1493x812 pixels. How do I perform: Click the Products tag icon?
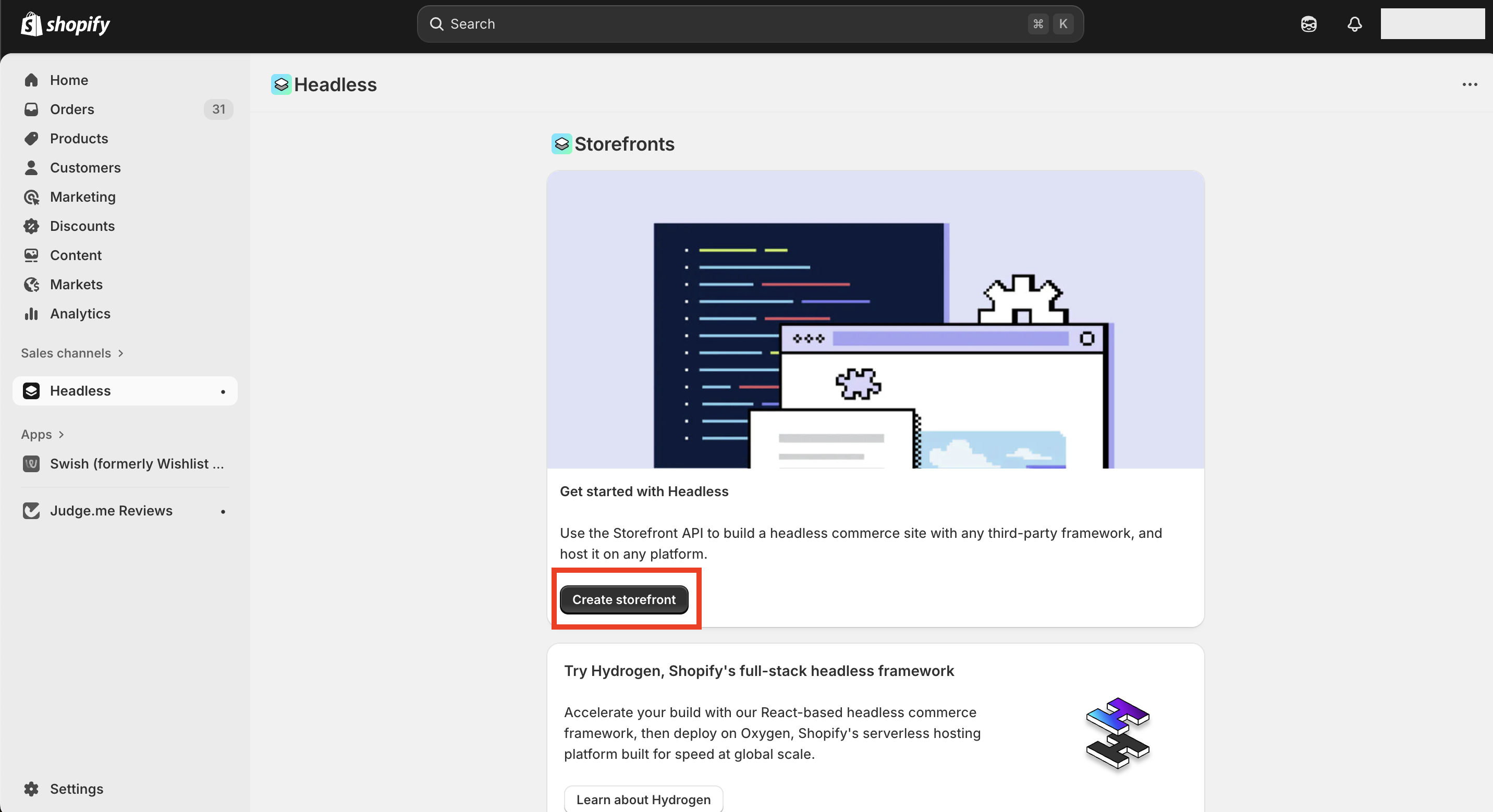coord(31,139)
